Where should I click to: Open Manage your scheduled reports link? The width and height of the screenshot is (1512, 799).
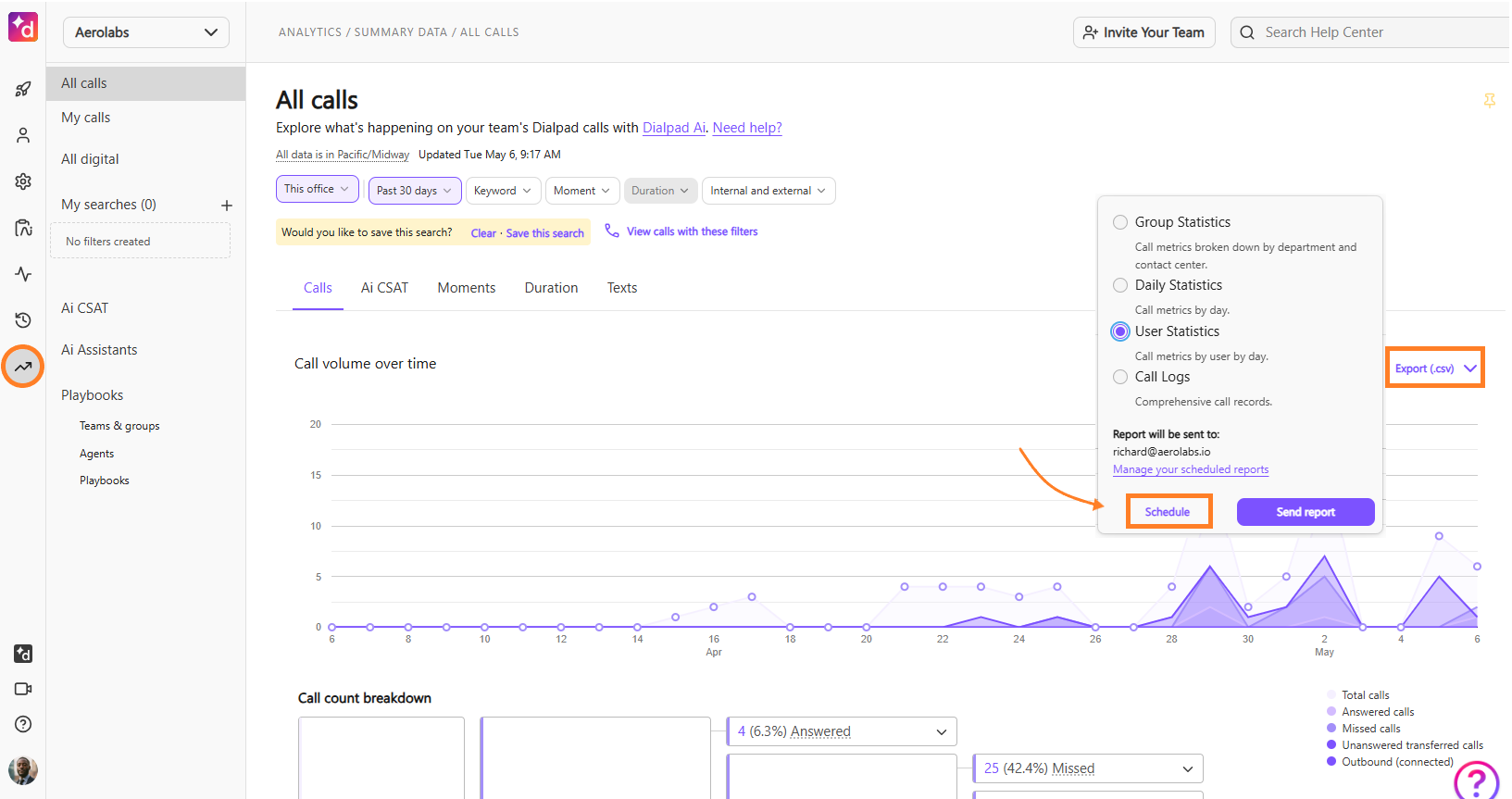(x=1191, y=469)
